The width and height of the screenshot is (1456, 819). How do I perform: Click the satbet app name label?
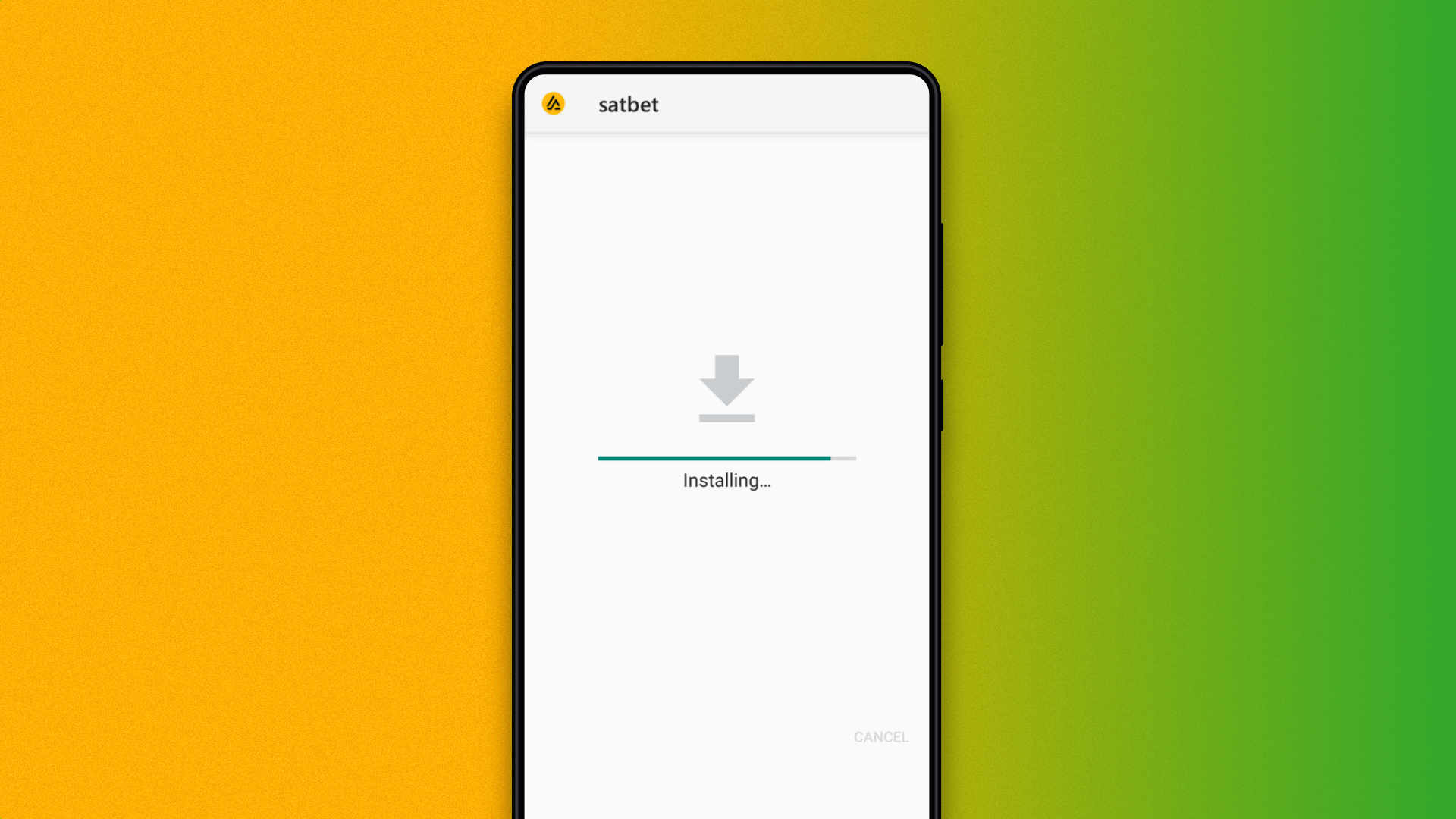point(630,104)
